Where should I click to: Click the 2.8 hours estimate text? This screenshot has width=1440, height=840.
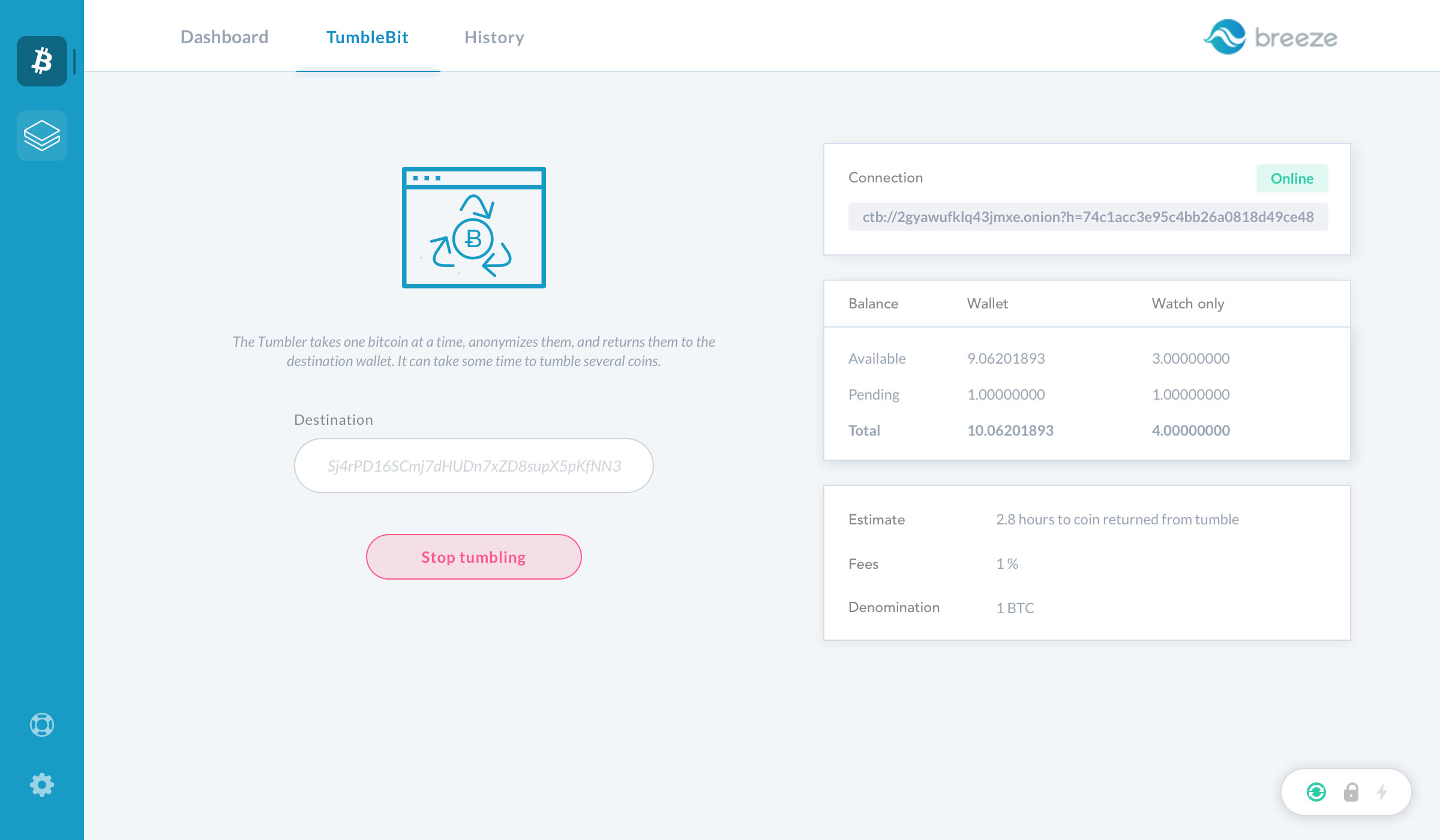pyautogui.click(x=1117, y=520)
